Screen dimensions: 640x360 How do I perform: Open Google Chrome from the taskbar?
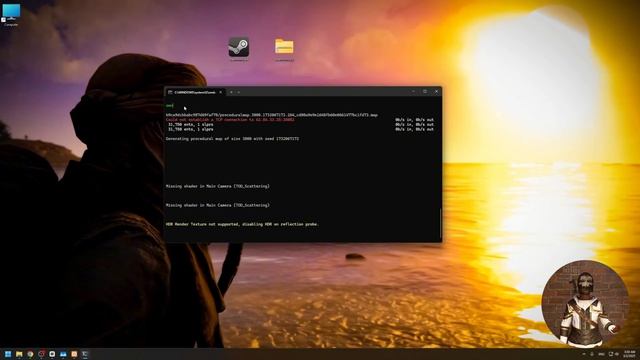coord(30,354)
